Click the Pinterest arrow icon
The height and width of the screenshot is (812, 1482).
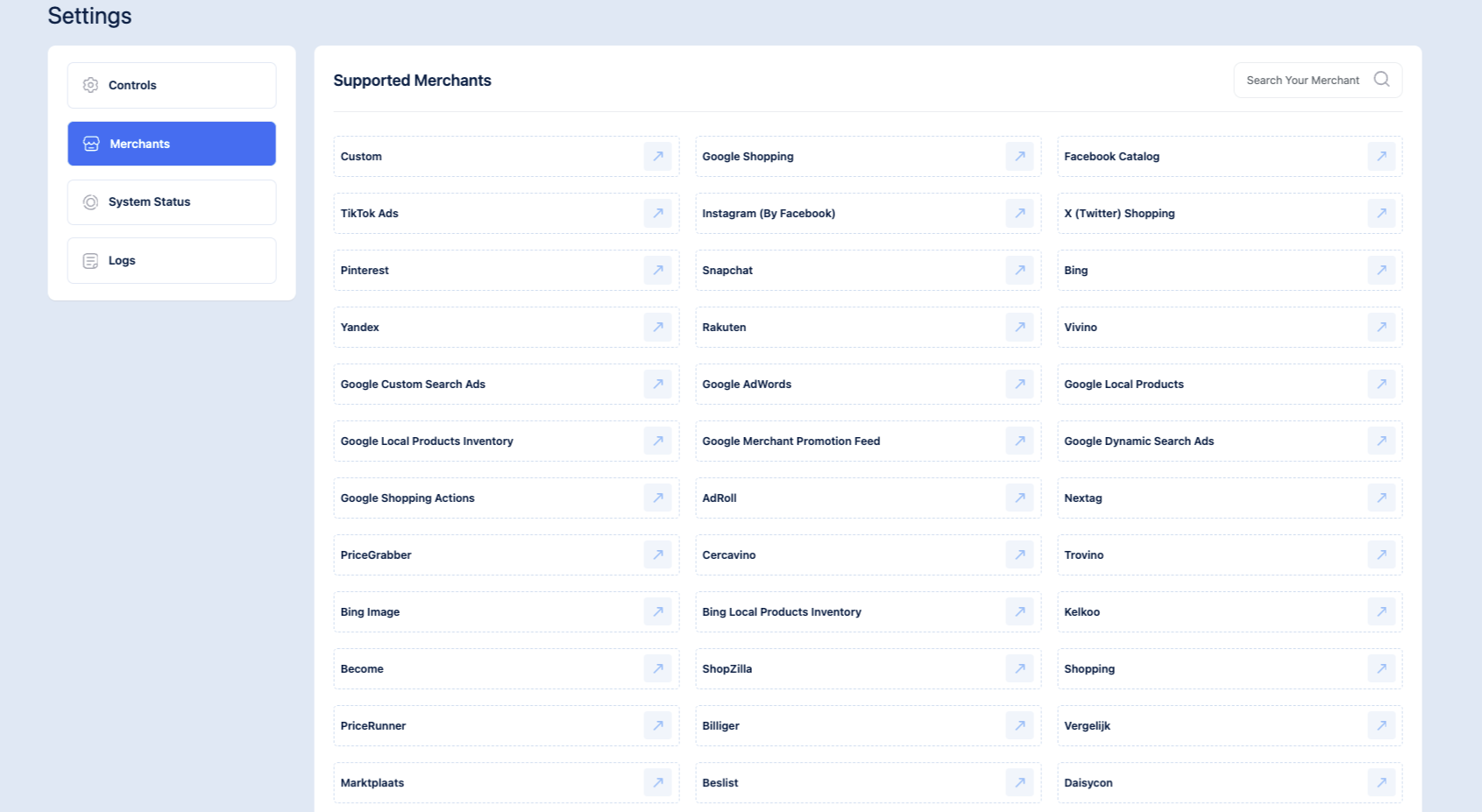(657, 270)
